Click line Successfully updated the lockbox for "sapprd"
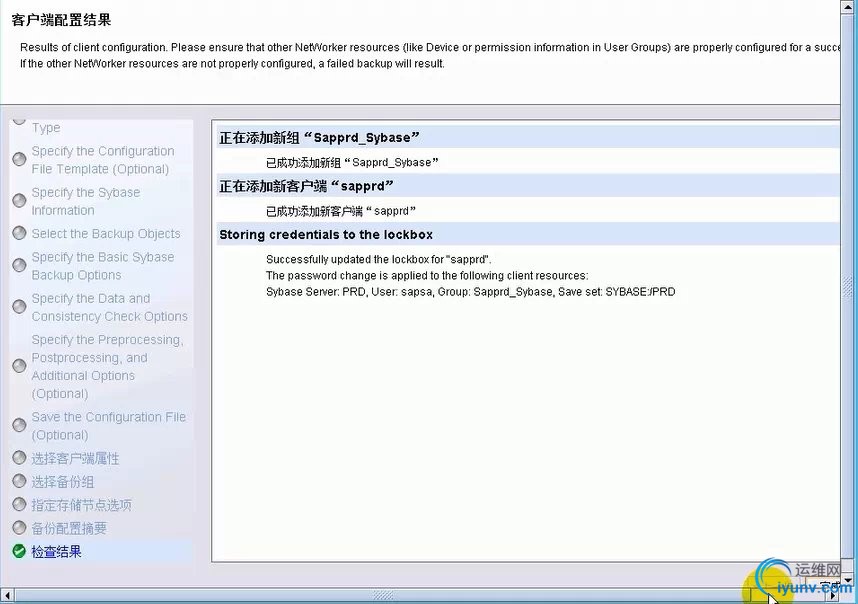Screen dimensions: 858x604 [379, 259]
